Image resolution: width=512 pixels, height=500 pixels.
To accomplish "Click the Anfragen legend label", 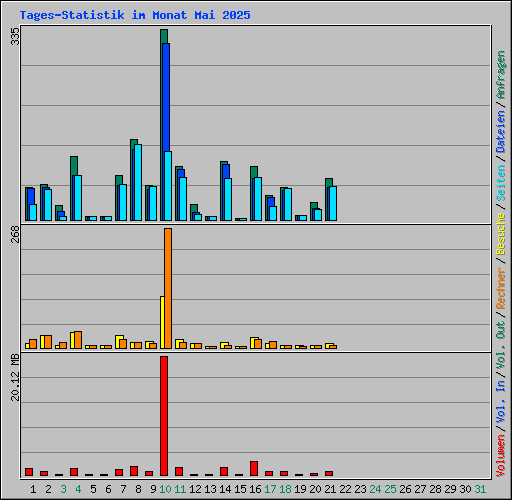I will coord(501,75).
